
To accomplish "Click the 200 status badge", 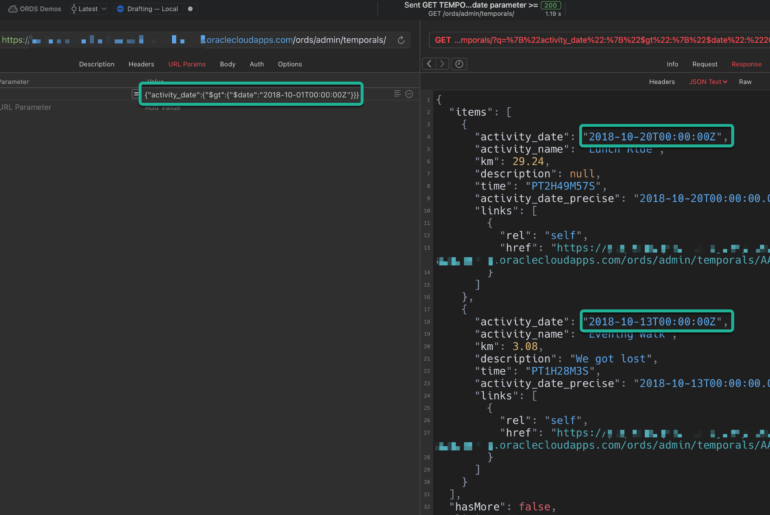I will (x=550, y=5).
